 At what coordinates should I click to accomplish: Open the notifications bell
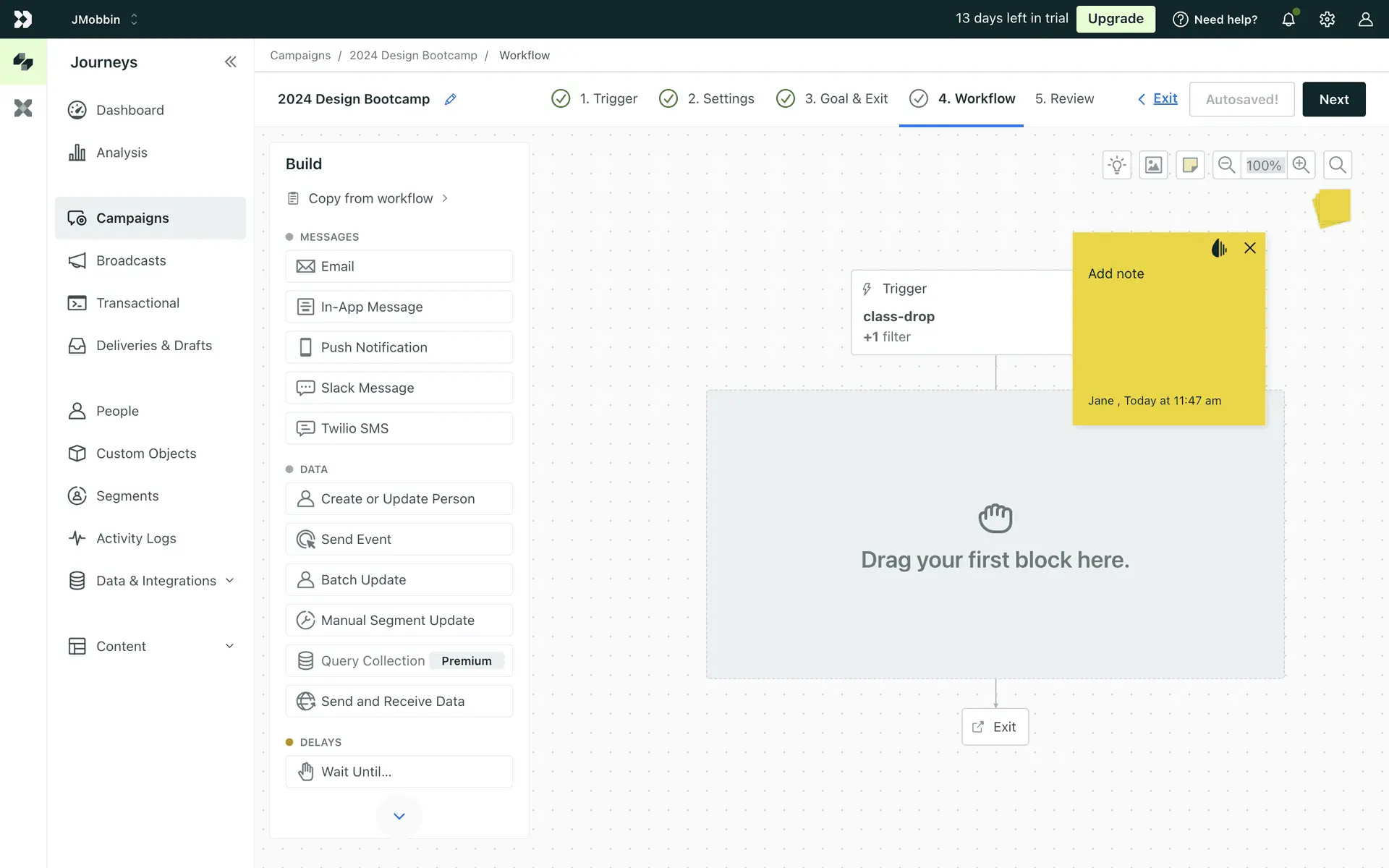point(1288,20)
